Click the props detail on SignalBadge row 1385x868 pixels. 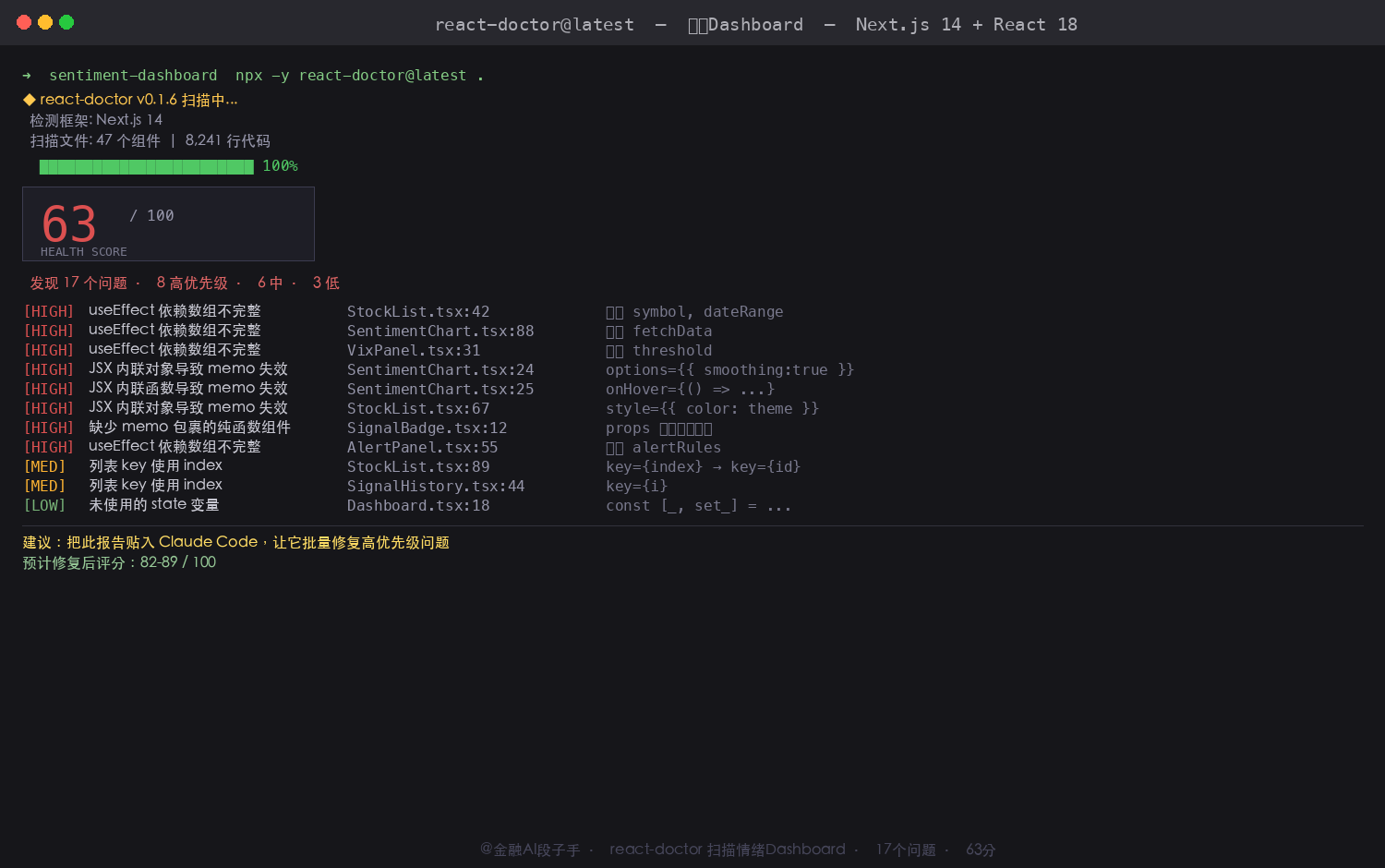point(659,428)
